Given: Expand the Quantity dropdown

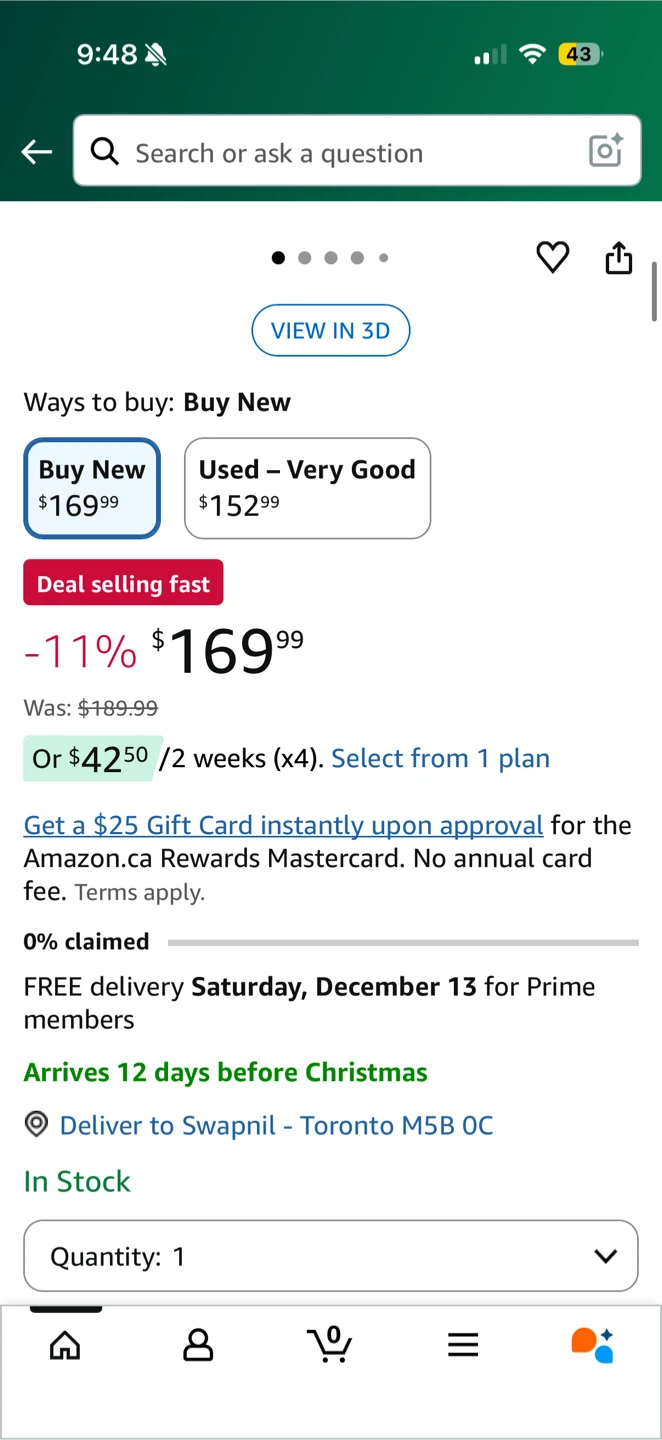Looking at the screenshot, I should [x=330, y=1256].
